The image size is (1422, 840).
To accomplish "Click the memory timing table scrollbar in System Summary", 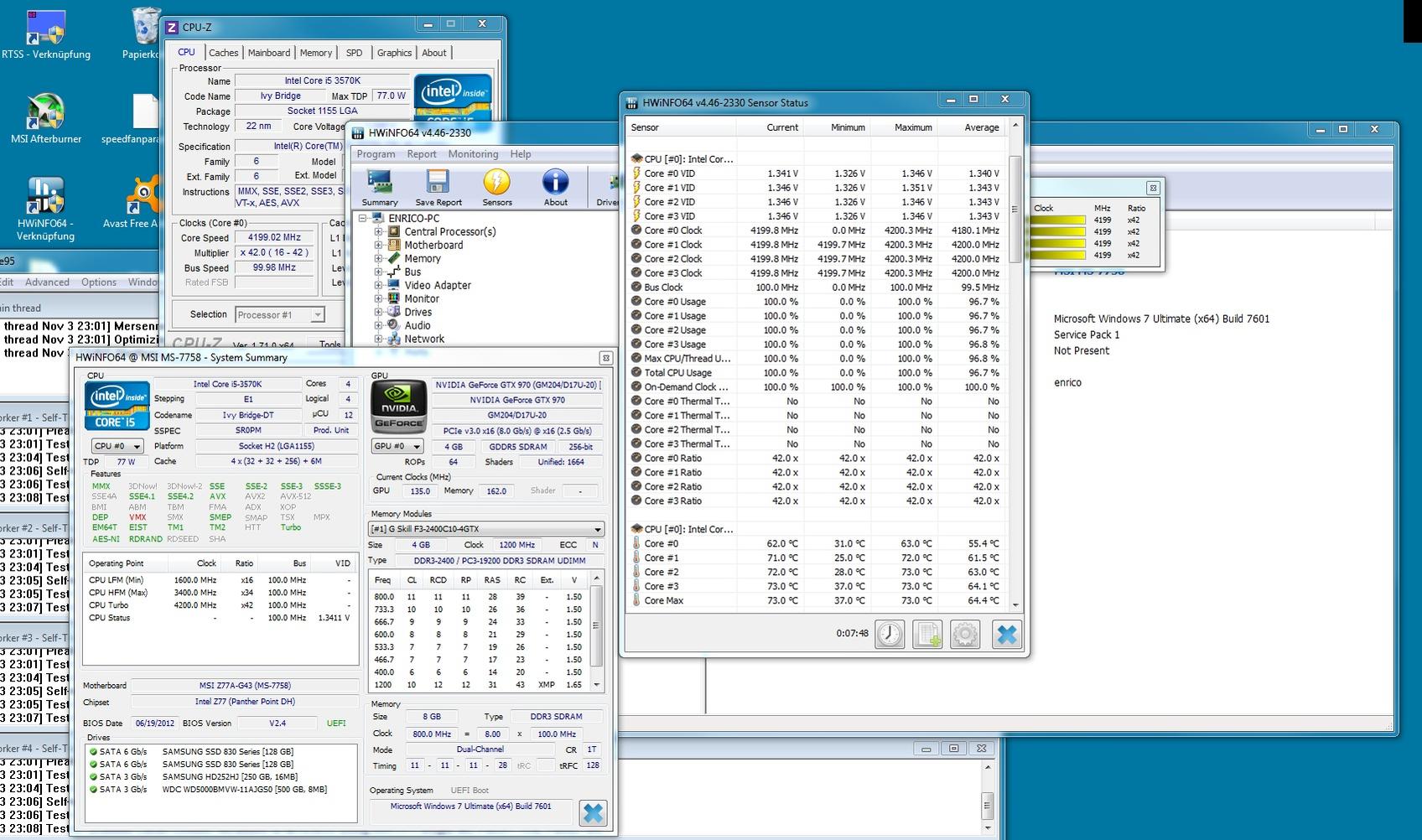I will tap(596, 630).
